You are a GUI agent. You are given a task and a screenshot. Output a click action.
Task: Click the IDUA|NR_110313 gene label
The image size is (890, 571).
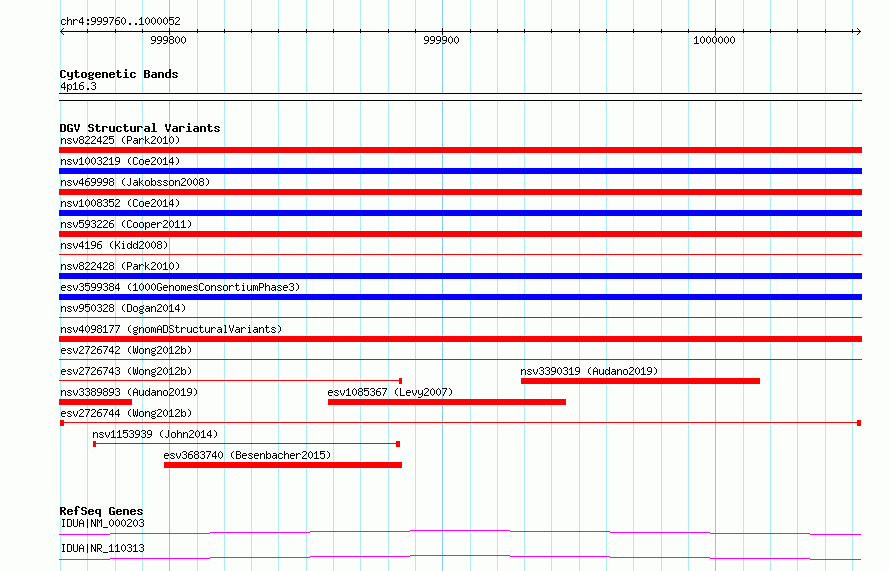point(102,548)
